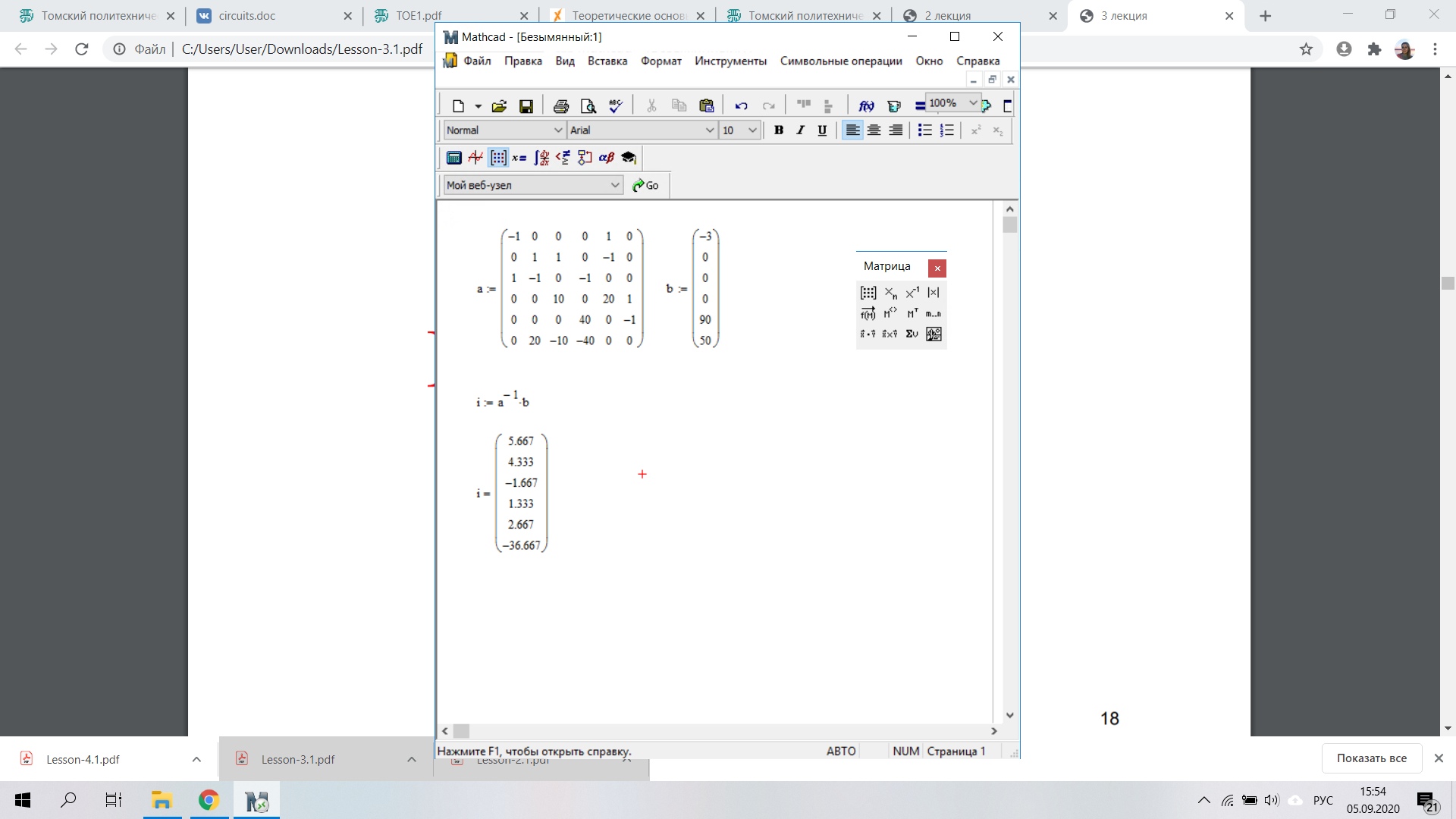Image resolution: width=1456 pixels, height=819 pixels.
Task: Toggle bulleted list
Action: click(x=924, y=130)
